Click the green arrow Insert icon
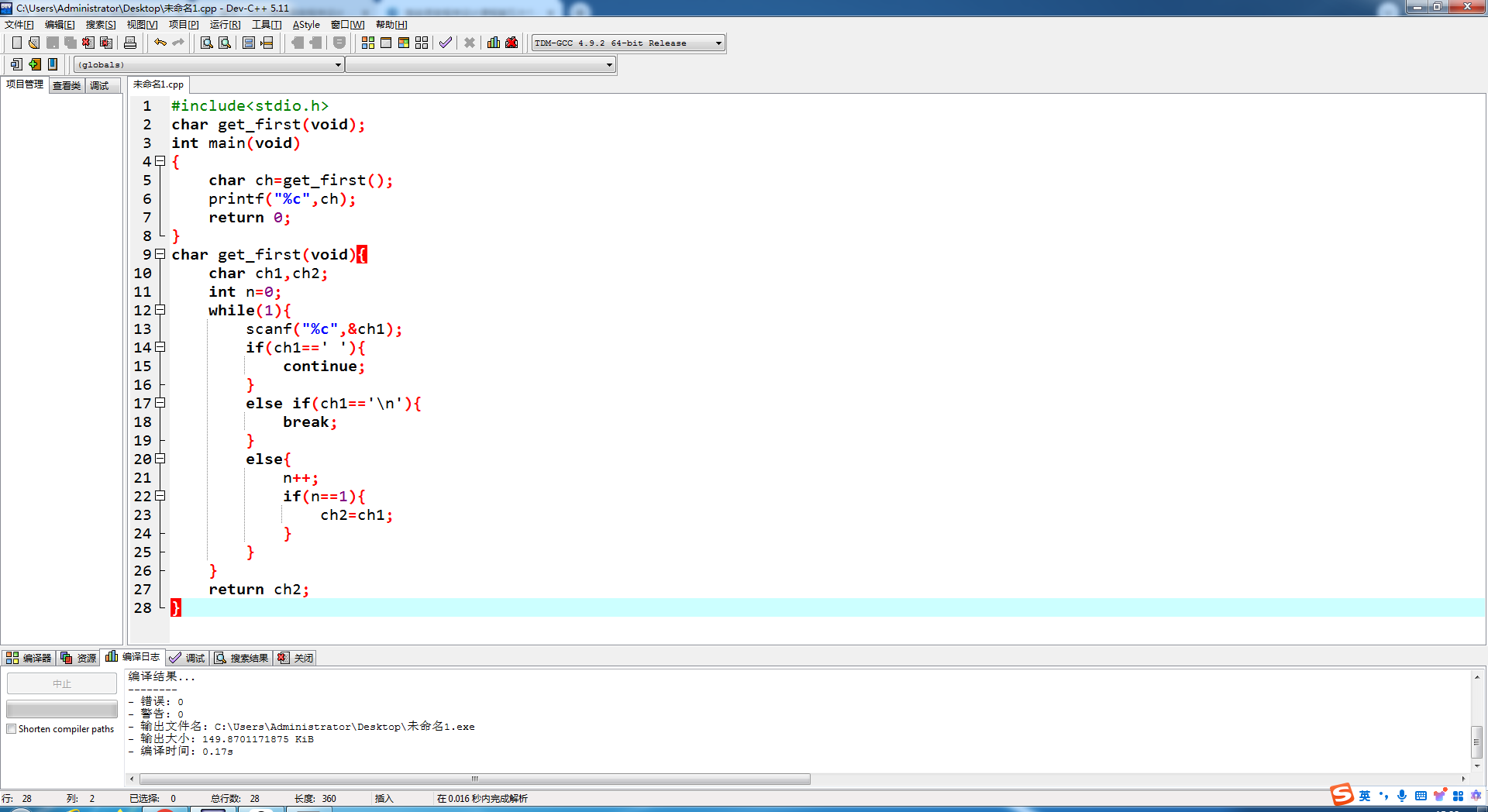This screenshot has width=1488, height=812. tap(34, 64)
